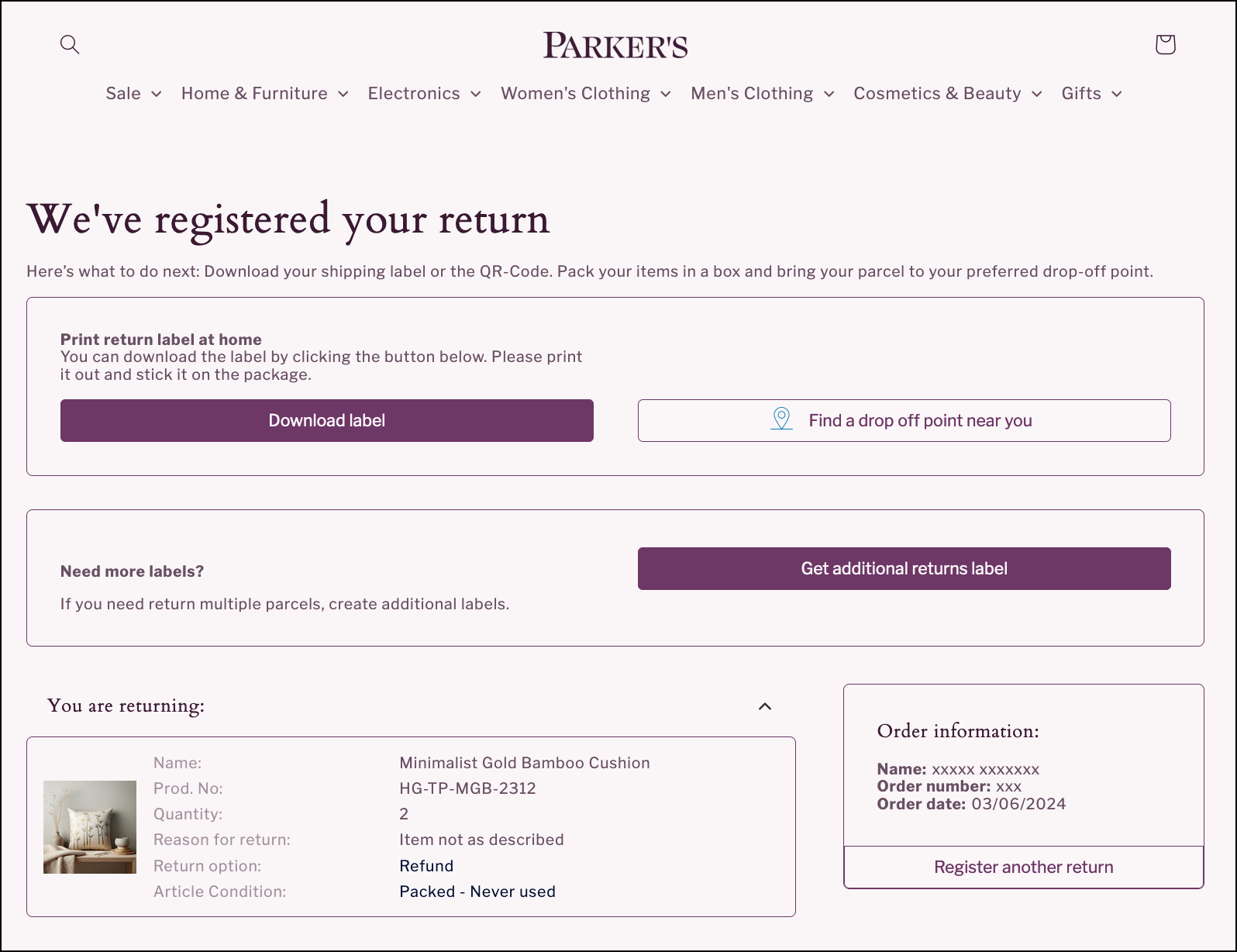Click the PARKER'S logo
The height and width of the screenshot is (952, 1237).
pyautogui.click(x=616, y=45)
